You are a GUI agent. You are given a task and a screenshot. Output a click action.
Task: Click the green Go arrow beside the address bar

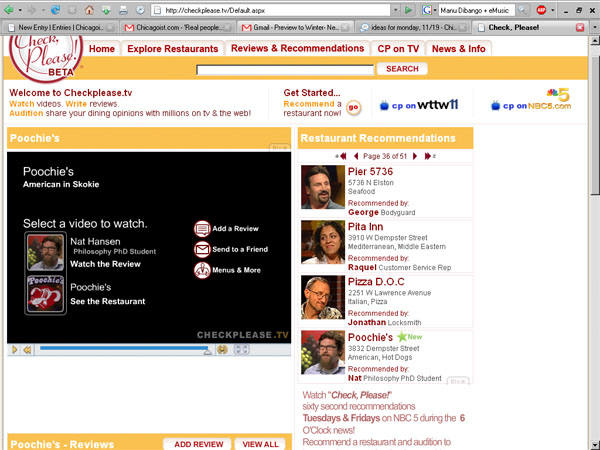click(408, 10)
